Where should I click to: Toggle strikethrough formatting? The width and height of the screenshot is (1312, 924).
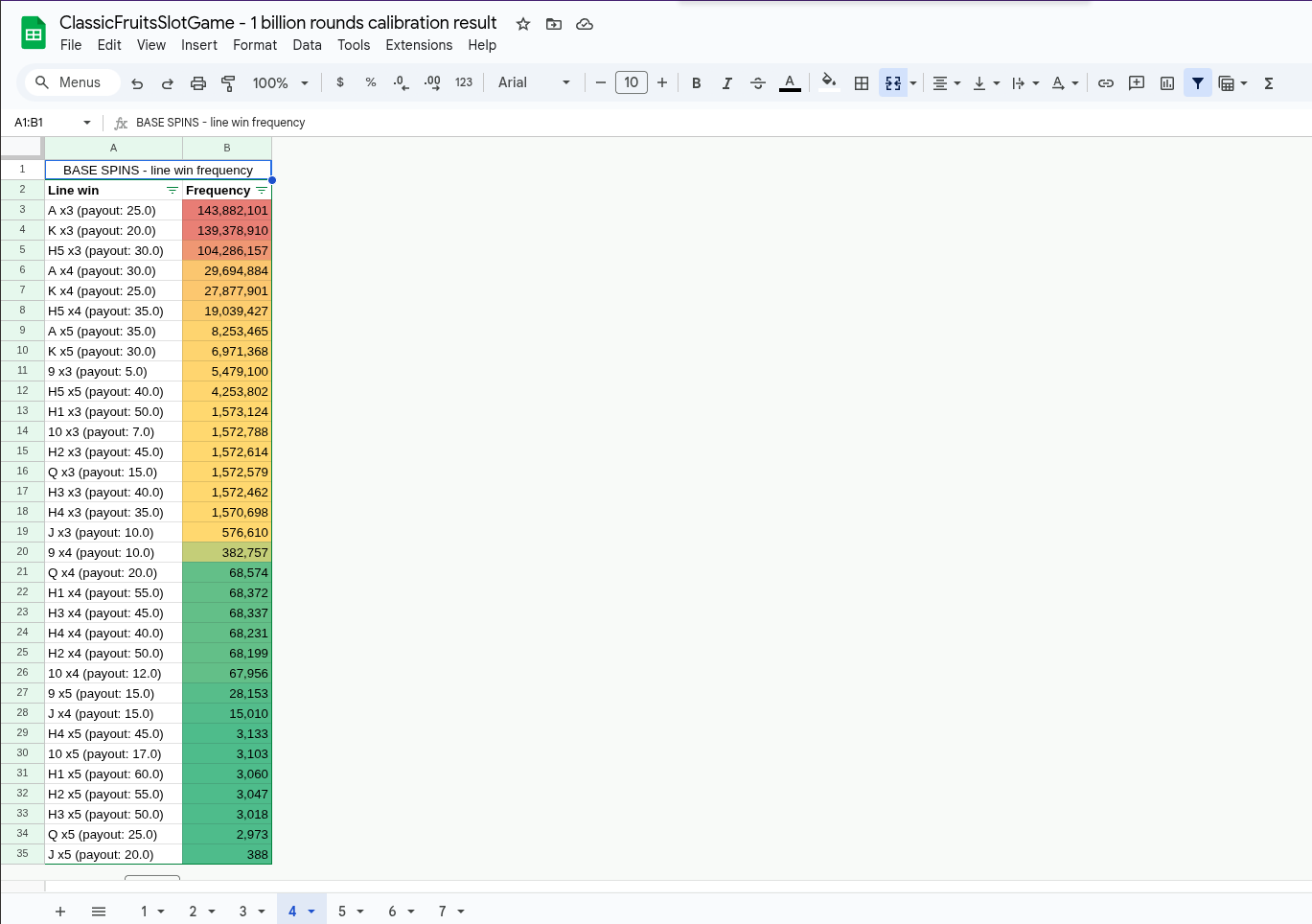[x=758, y=83]
